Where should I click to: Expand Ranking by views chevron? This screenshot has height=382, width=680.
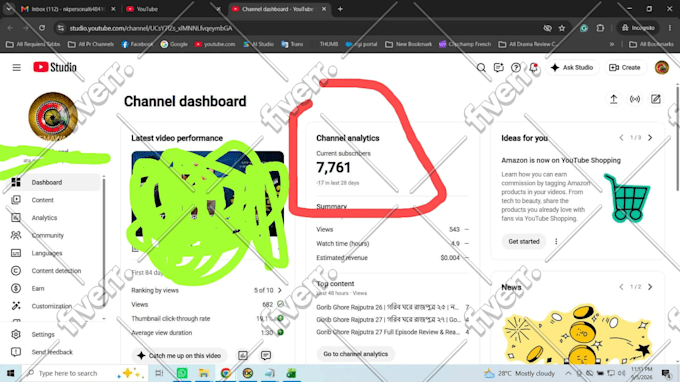(x=280, y=291)
